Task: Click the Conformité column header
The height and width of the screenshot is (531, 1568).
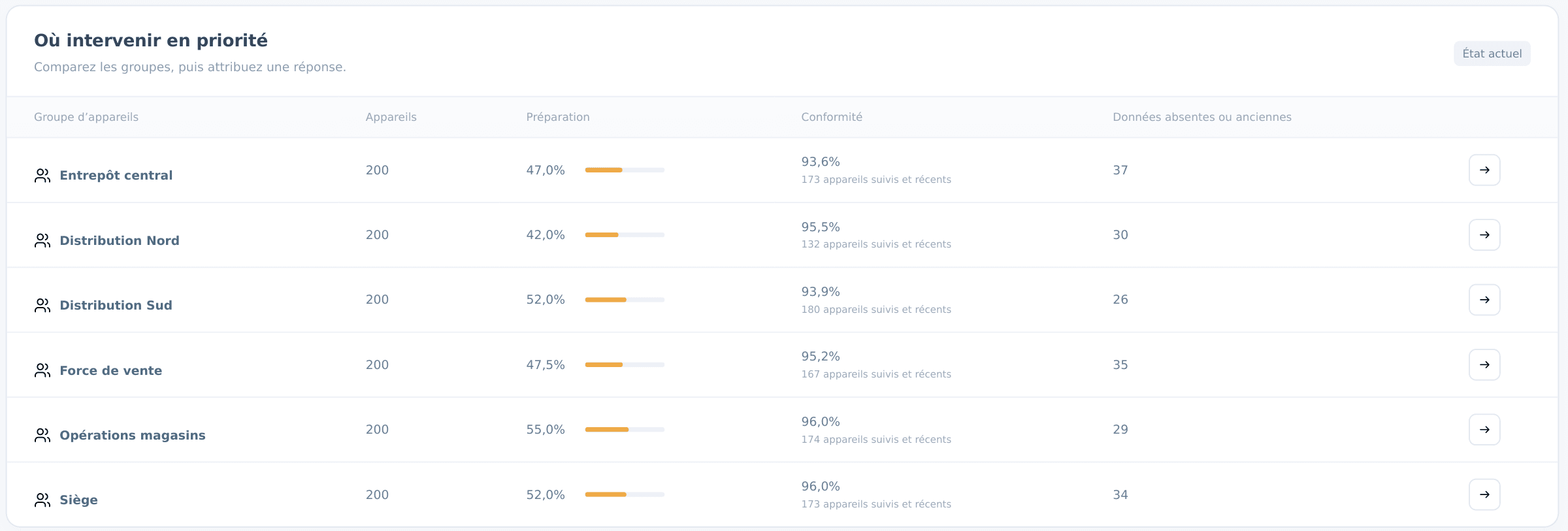Action: point(832,117)
